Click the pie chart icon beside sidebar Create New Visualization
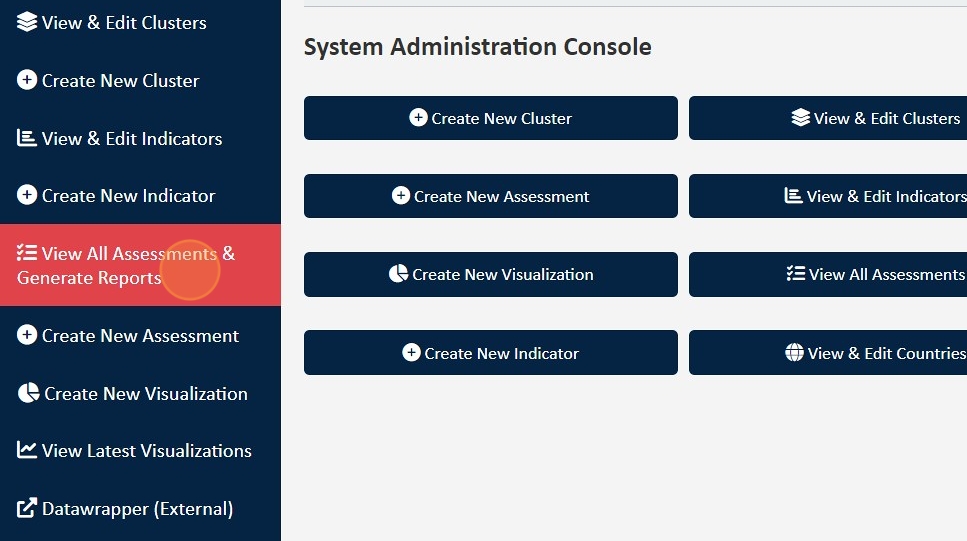This screenshot has height=541, width=967. 28,393
